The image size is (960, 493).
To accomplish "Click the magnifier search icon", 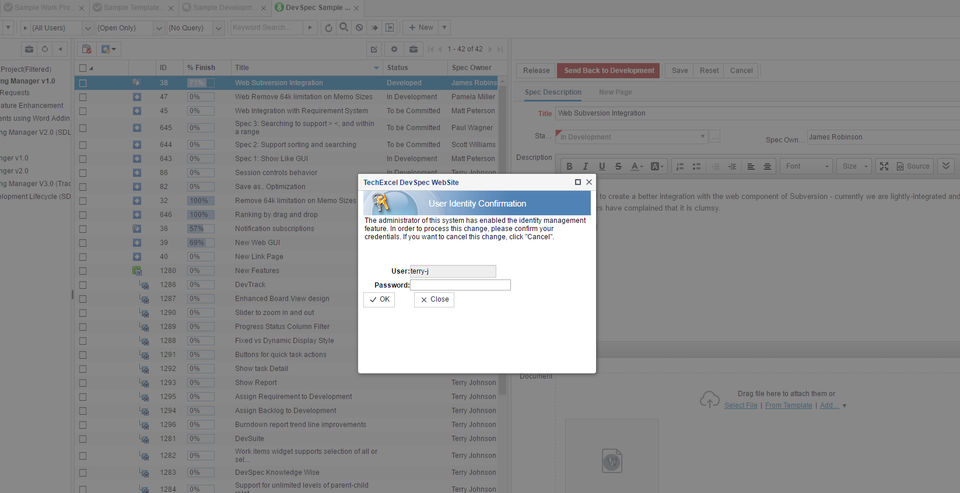I will coord(344,28).
